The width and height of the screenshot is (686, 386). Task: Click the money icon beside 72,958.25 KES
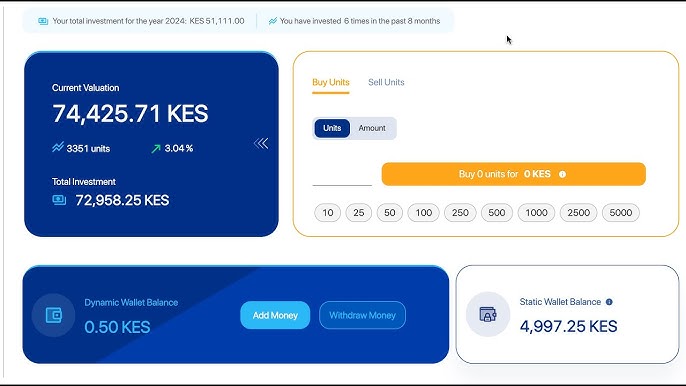pos(59,200)
